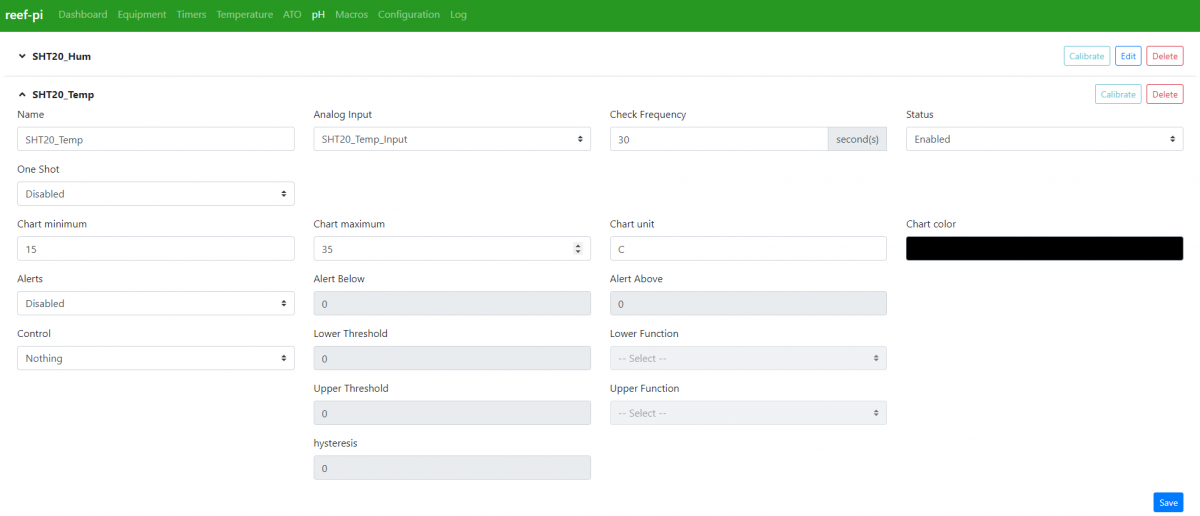1200x516 pixels.
Task: Select the pH nav item
Action: click(318, 15)
